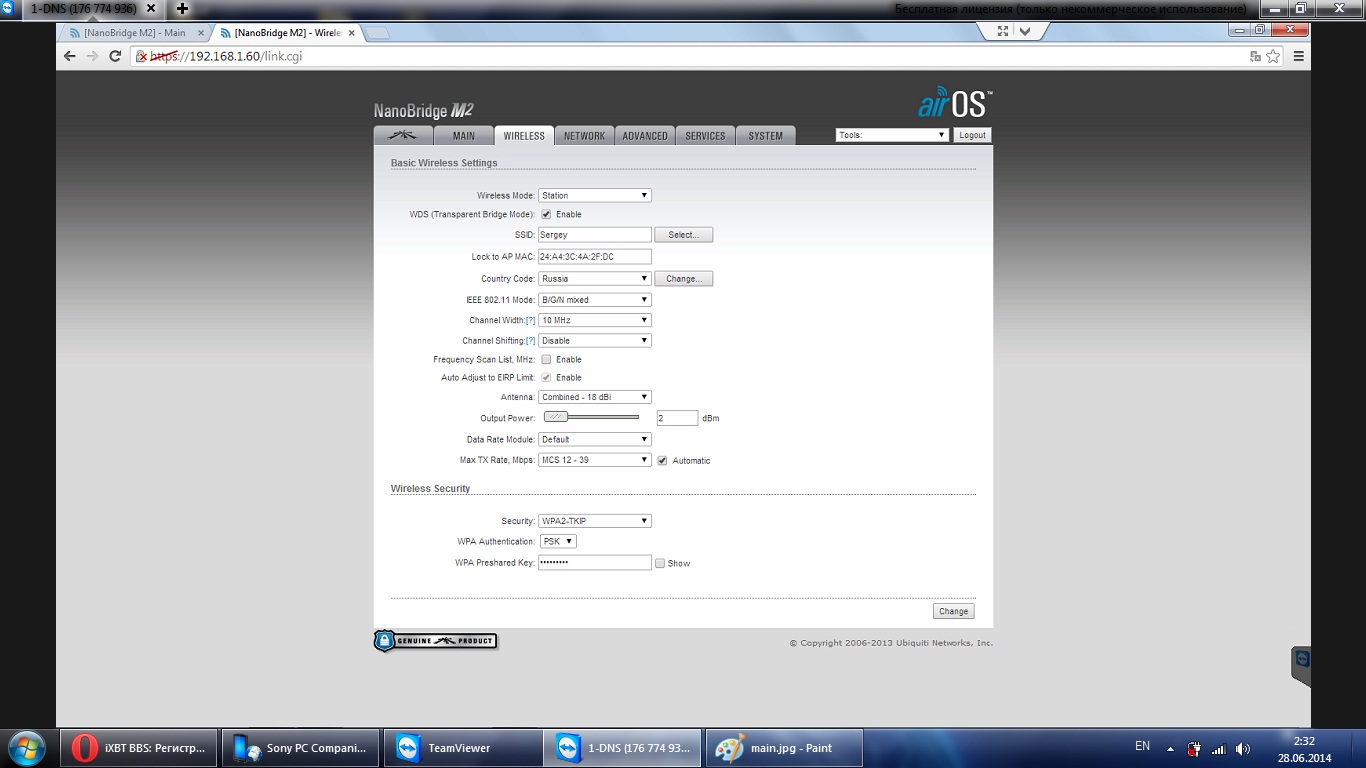Image resolution: width=1366 pixels, height=768 pixels.
Task: Click the volume speaker tray icon
Action: [x=1243, y=748]
